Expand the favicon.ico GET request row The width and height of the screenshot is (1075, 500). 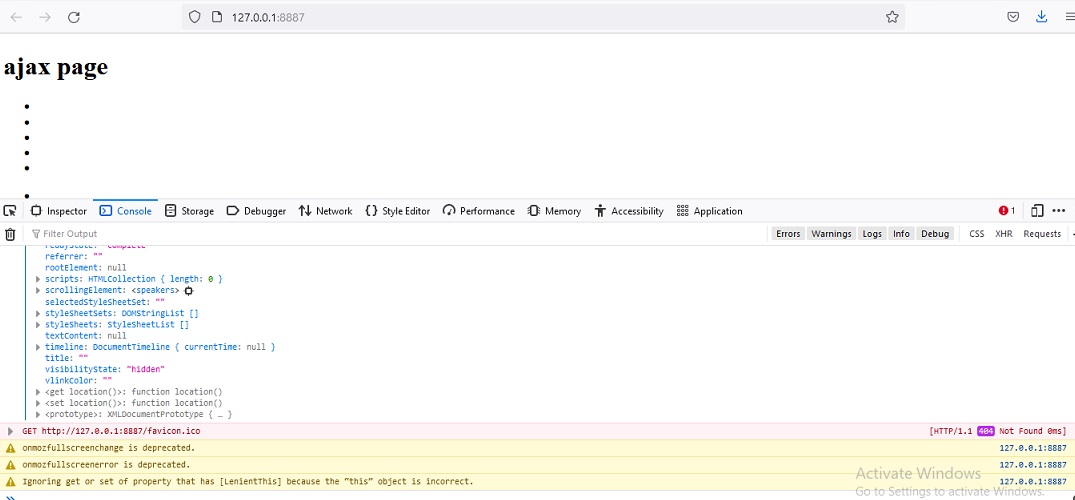[11, 431]
